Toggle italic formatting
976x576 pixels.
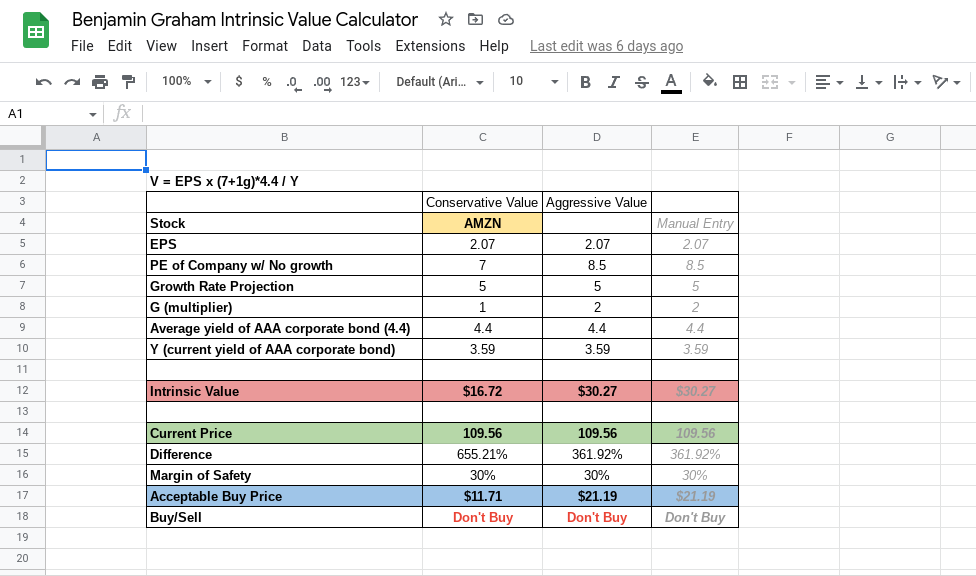pyautogui.click(x=613, y=82)
